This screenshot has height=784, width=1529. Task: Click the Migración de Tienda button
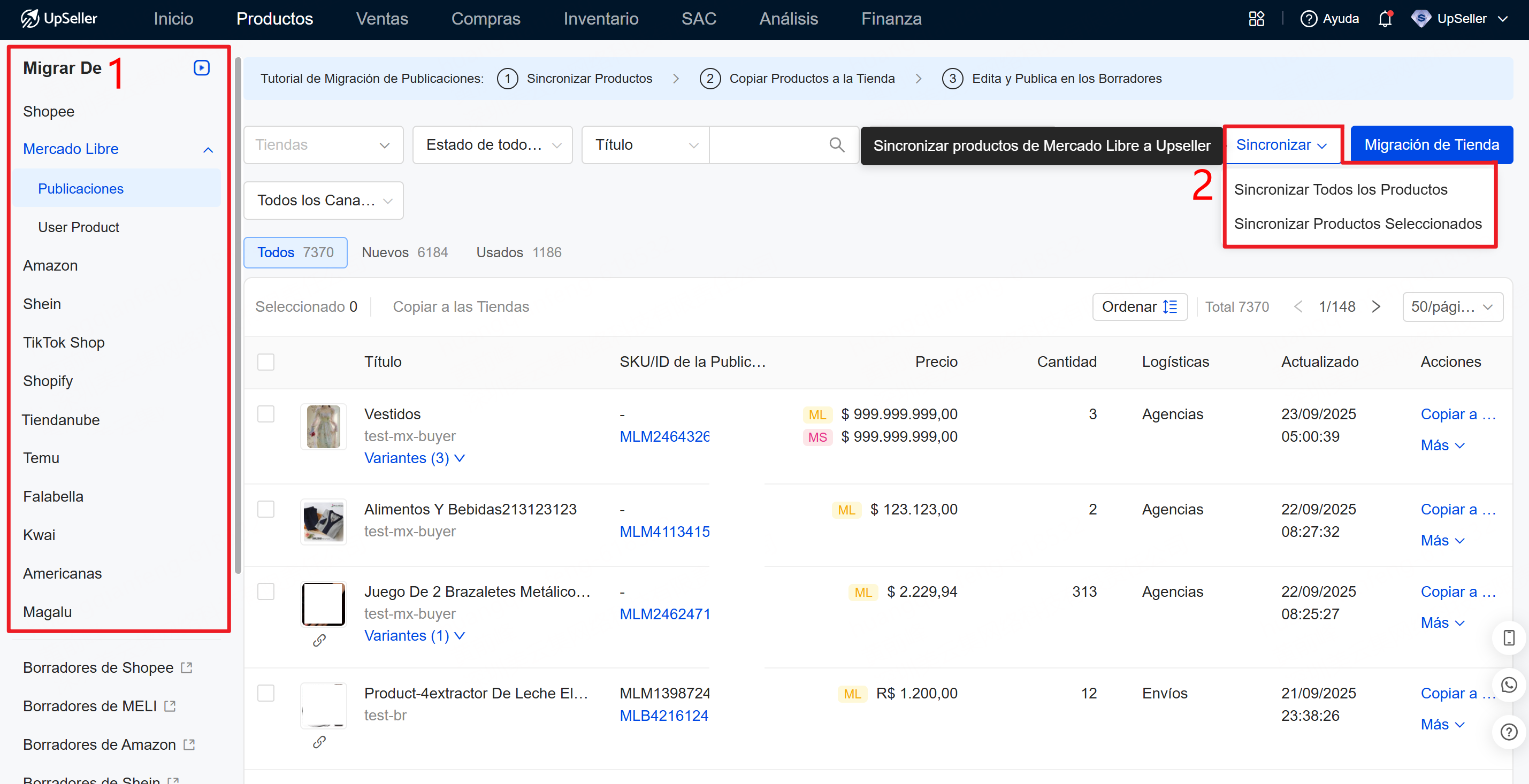click(1431, 145)
